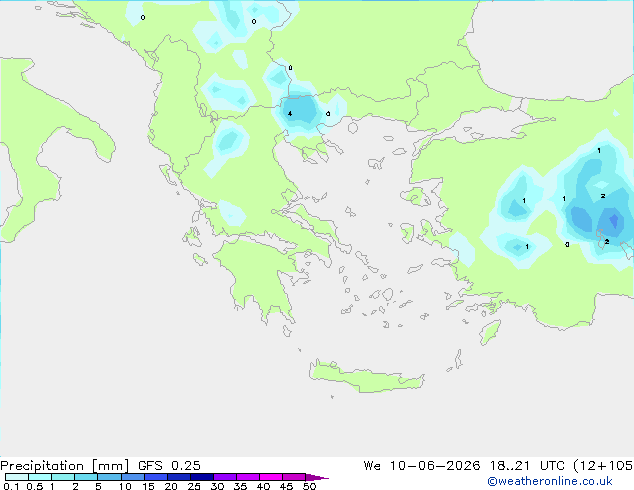Choose the 25–30 mm navy legend swatch
The height and width of the screenshot is (490, 634).
(201, 477)
